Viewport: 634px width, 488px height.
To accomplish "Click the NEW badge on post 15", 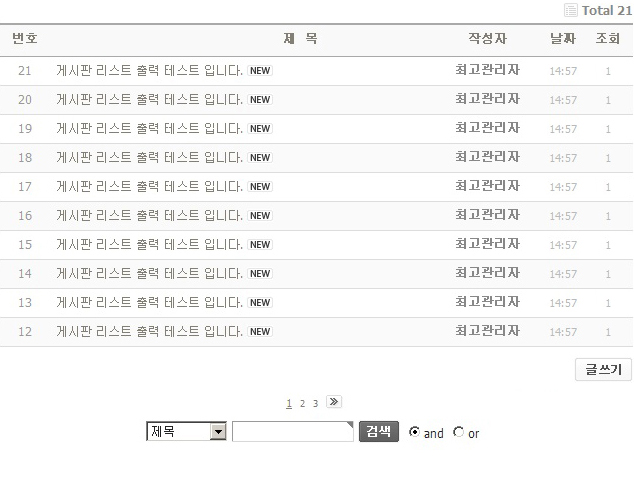I will [260, 245].
